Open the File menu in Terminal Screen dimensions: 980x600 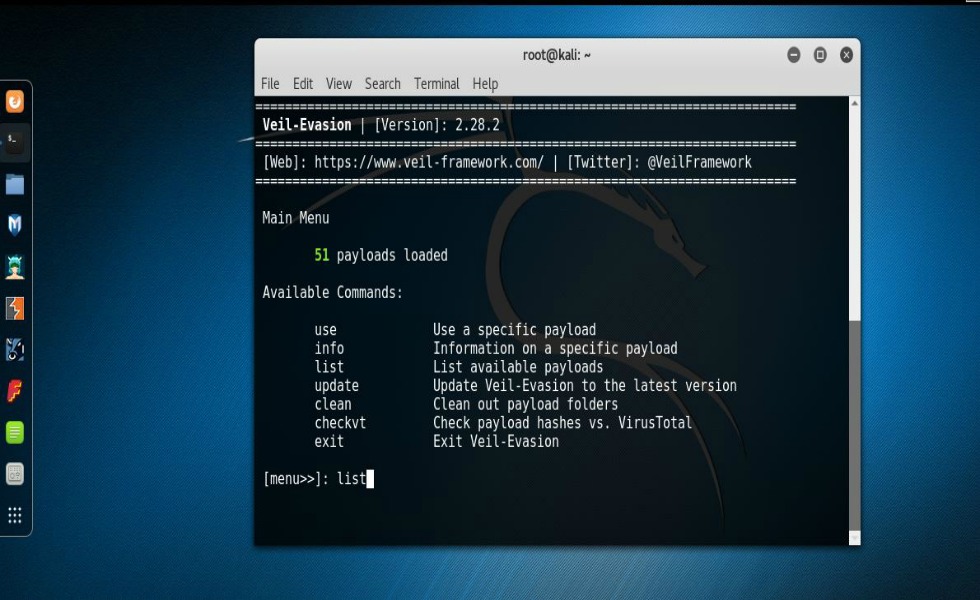270,84
